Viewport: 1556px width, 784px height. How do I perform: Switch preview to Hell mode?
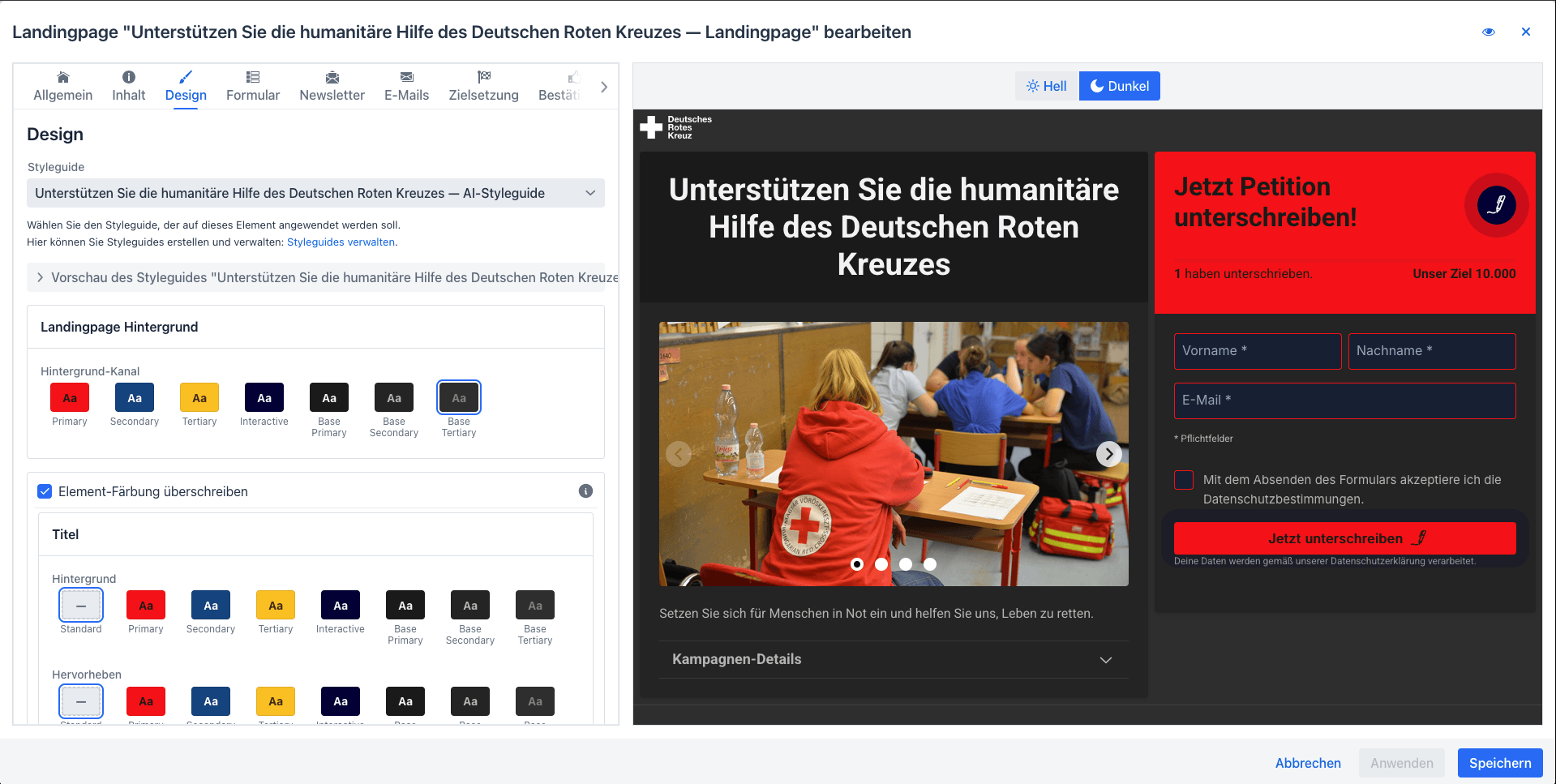click(x=1047, y=86)
